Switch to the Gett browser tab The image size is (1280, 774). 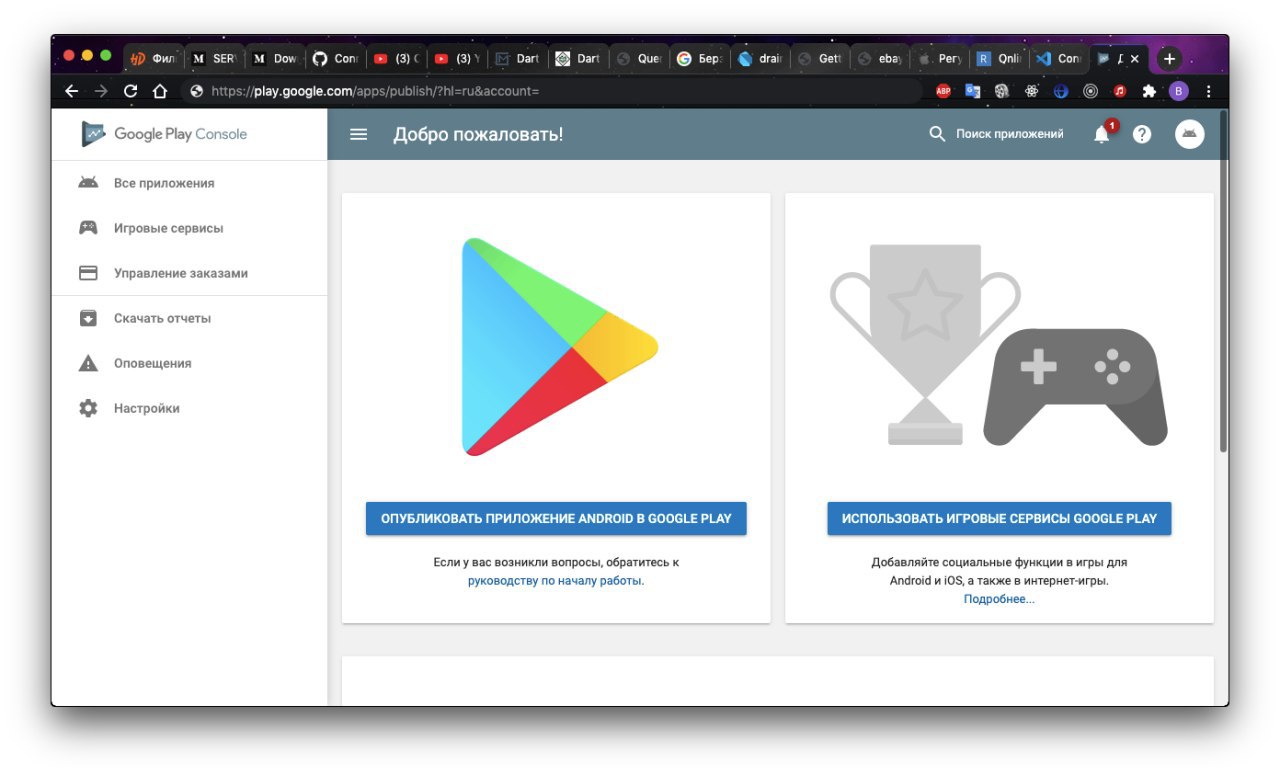pyautogui.click(x=821, y=59)
